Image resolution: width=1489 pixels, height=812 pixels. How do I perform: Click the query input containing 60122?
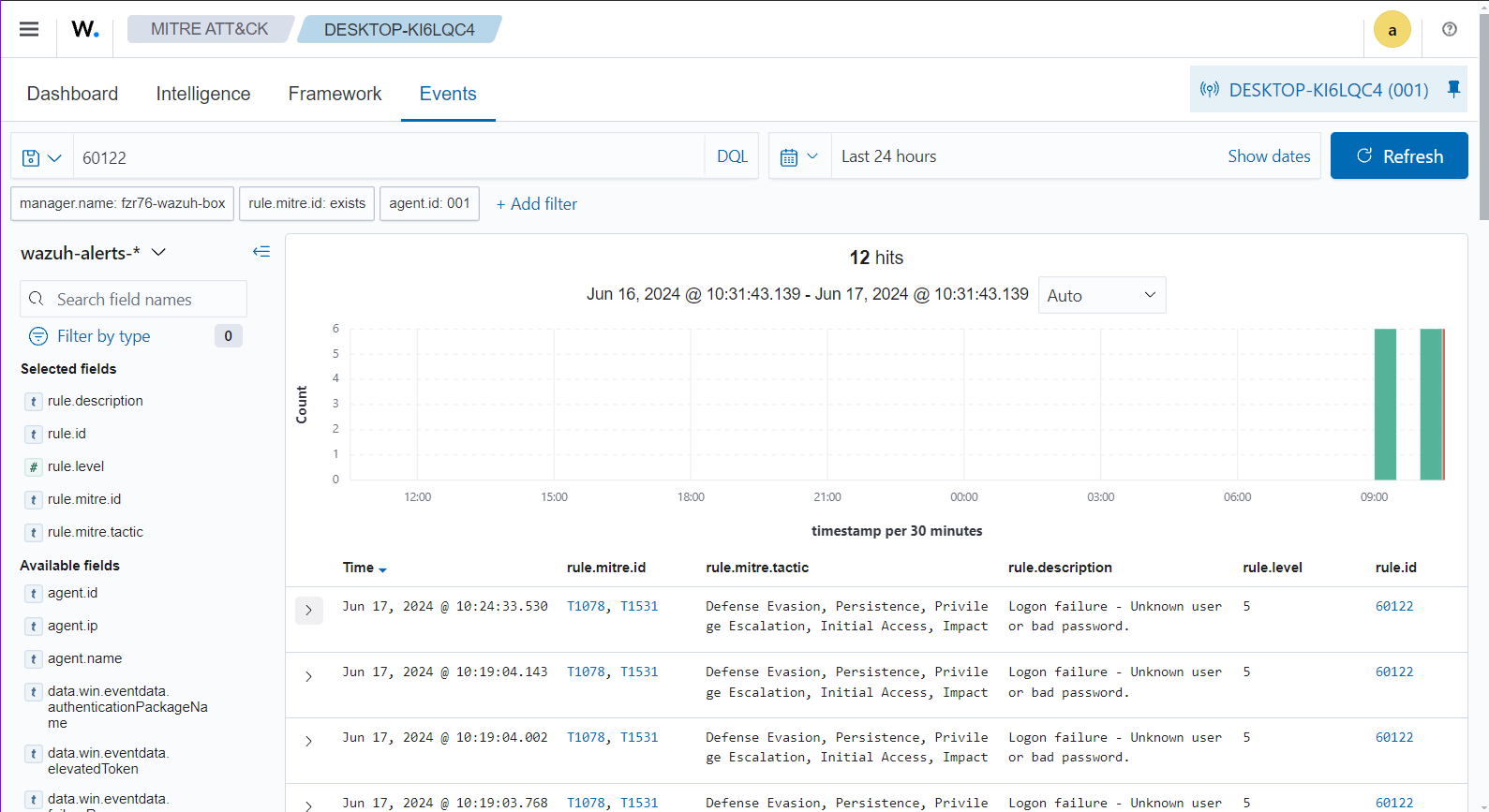tap(389, 157)
